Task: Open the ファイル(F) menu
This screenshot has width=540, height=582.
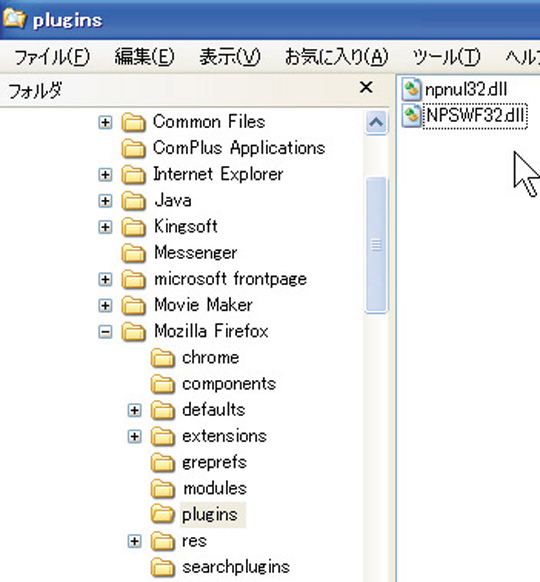Action: (52, 57)
